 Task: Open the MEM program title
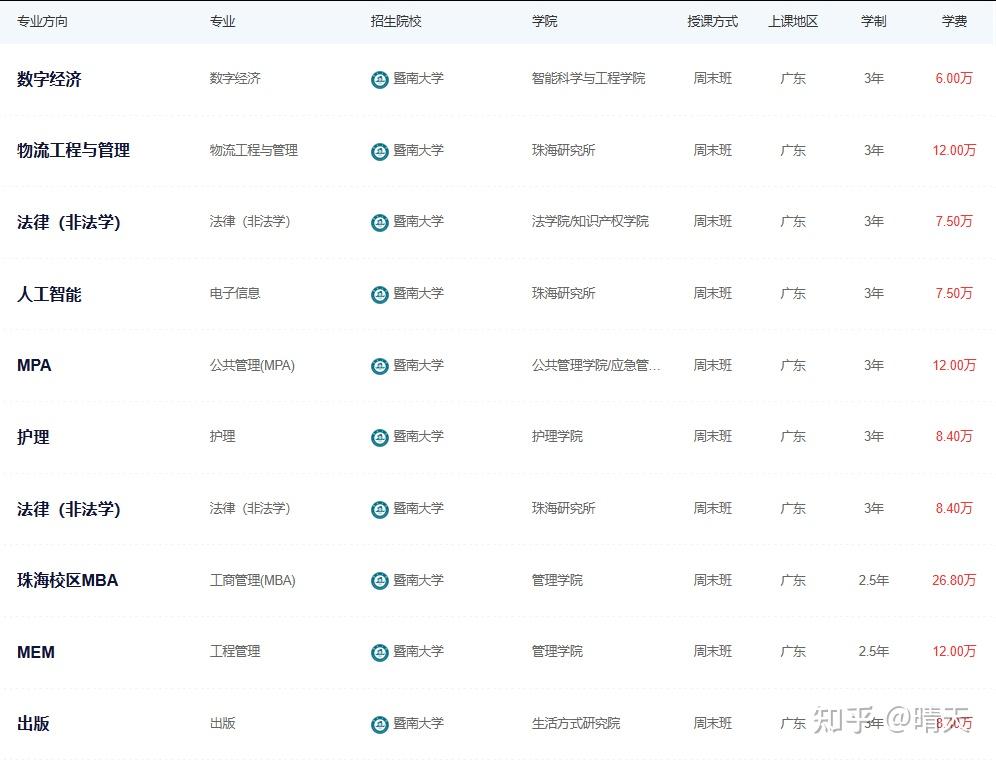tap(36, 652)
